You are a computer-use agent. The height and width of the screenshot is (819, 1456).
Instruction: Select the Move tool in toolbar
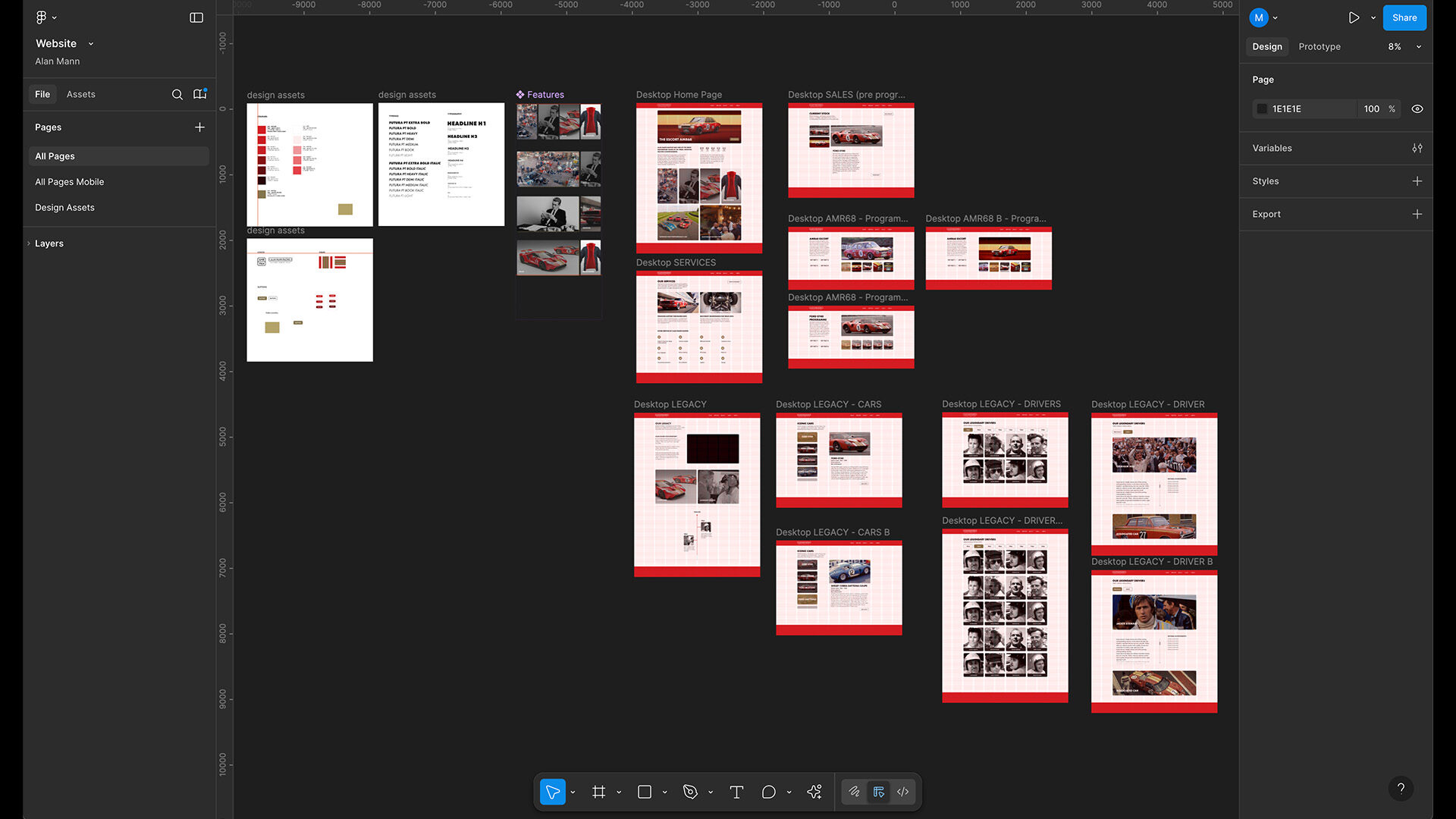point(553,792)
